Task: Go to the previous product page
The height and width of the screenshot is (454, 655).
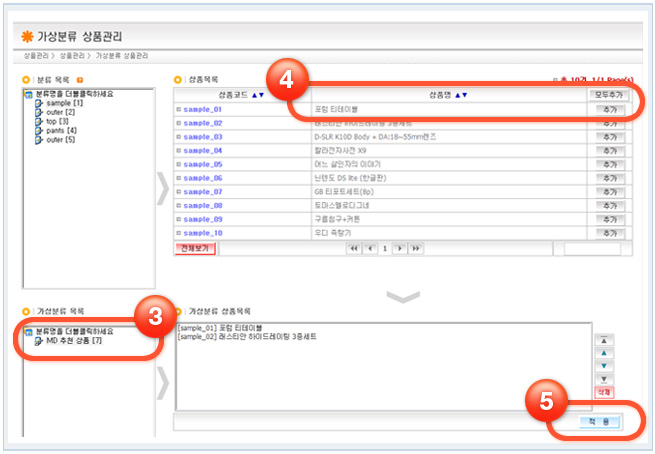Action: (370, 248)
